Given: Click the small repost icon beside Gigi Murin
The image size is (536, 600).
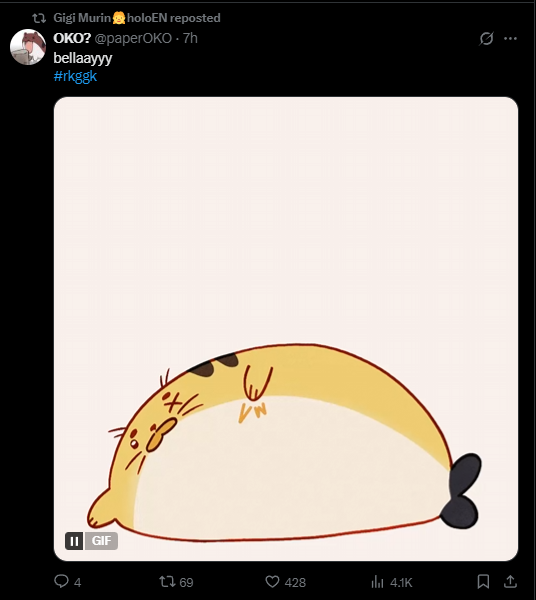Looking at the screenshot, I should [39, 18].
